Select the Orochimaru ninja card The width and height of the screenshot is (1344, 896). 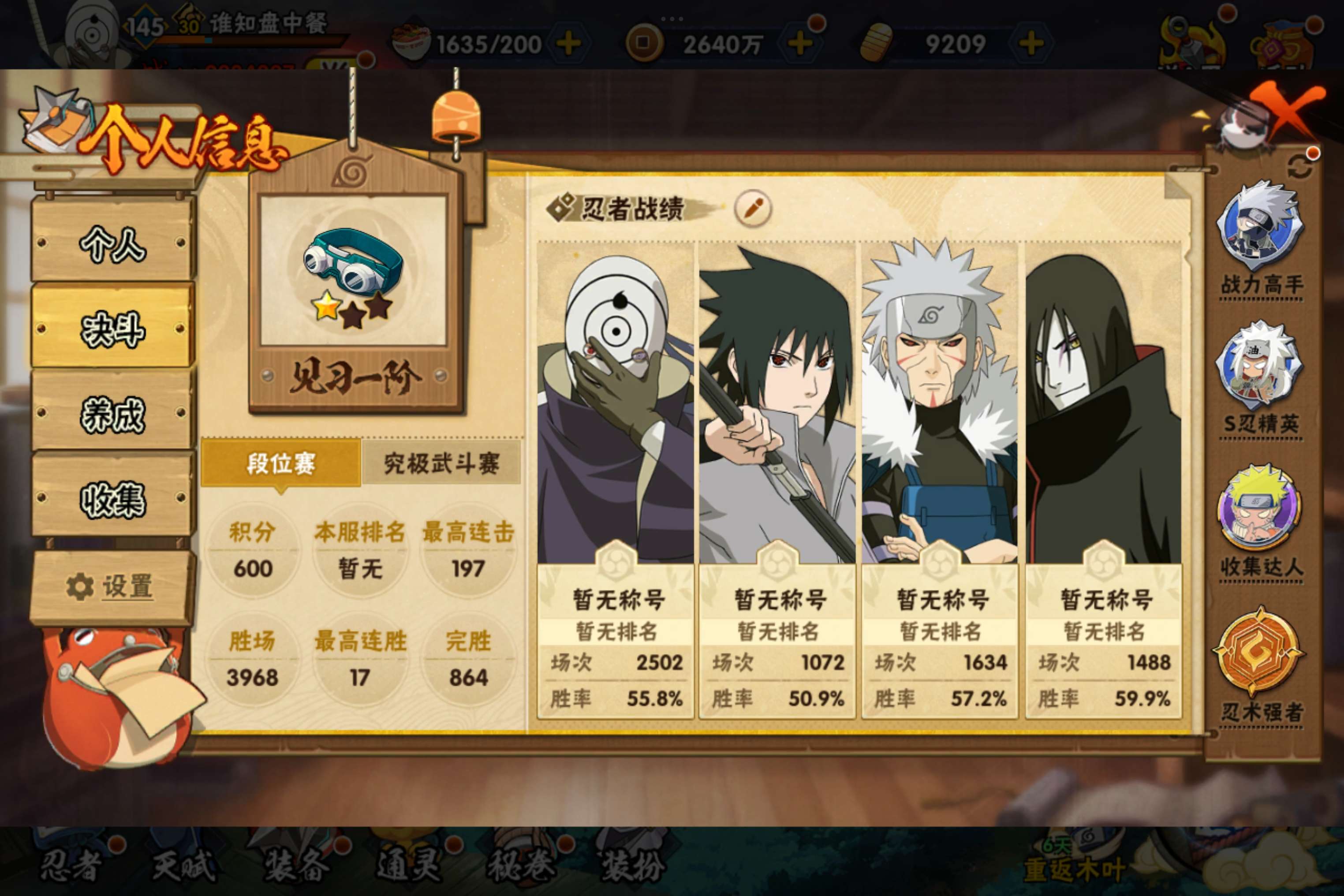click(1103, 480)
